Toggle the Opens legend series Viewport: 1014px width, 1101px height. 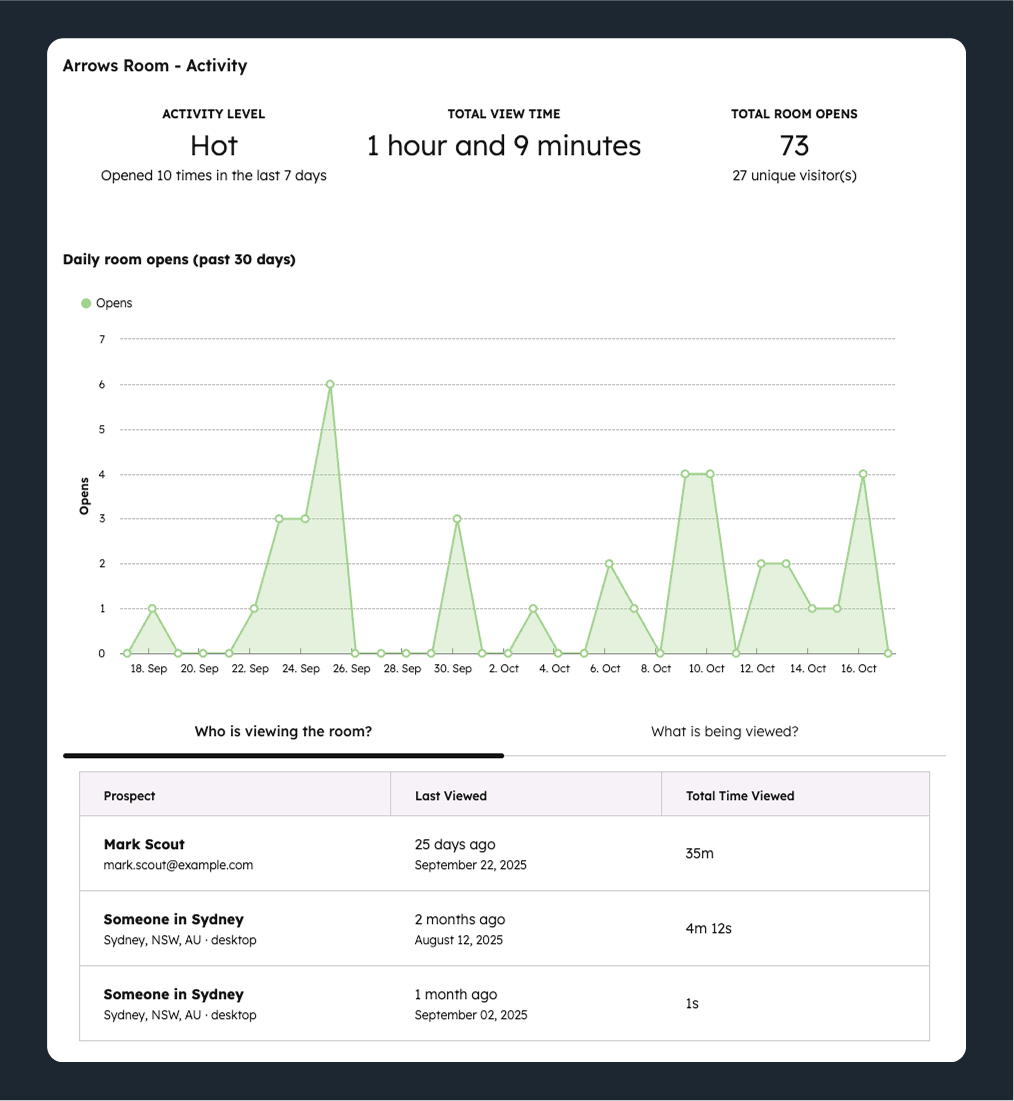click(113, 303)
